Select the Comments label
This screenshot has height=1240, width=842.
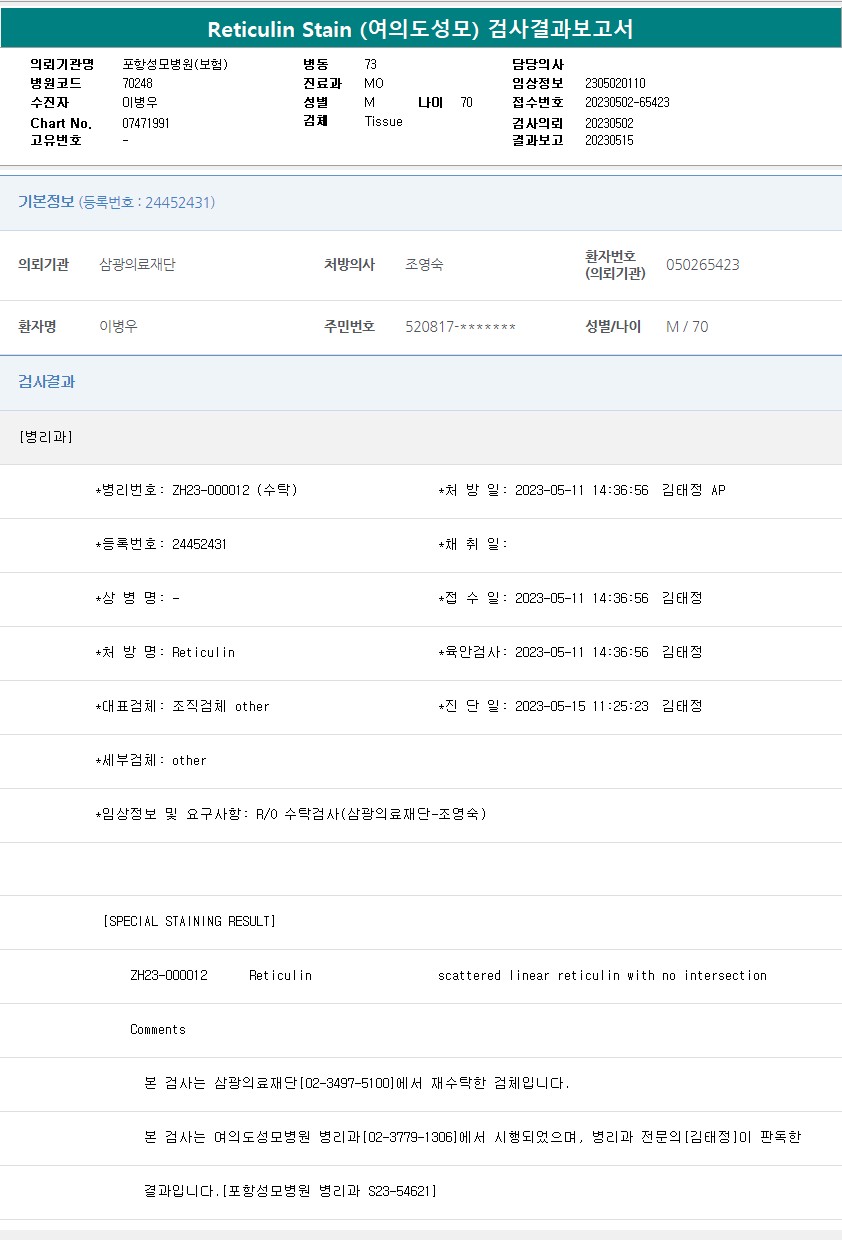tap(158, 1029)
